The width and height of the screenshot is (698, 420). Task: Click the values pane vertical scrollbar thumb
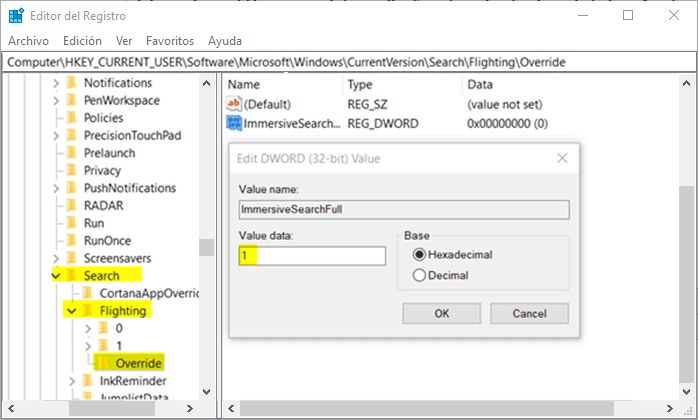coord(686,284)
